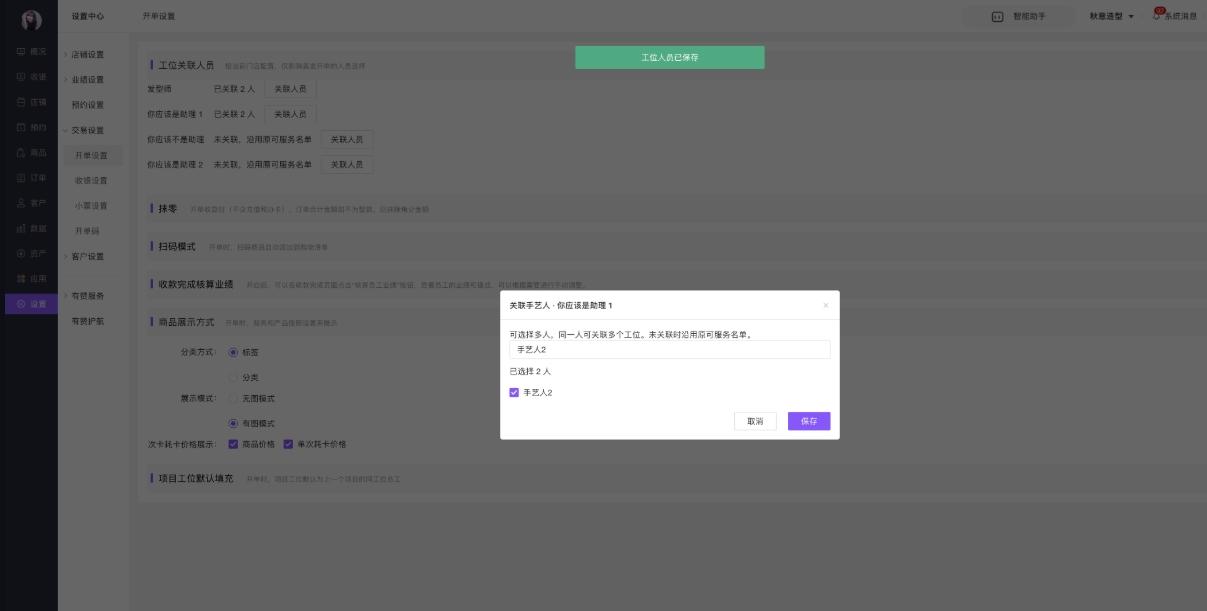Click 保存 to save the dialog
This screenshot has height=611, width=1207.
(x=809, y=422)
